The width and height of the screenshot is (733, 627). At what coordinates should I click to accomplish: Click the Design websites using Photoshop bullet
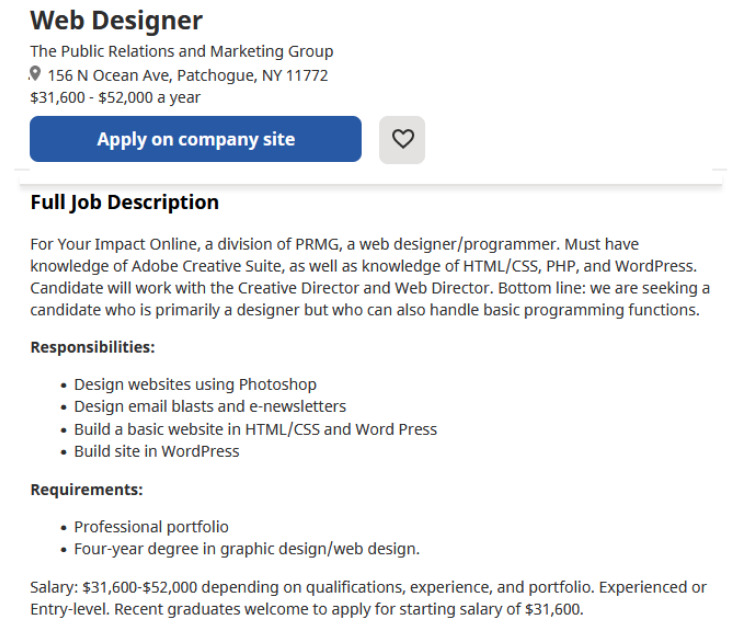tap(195, 384)
